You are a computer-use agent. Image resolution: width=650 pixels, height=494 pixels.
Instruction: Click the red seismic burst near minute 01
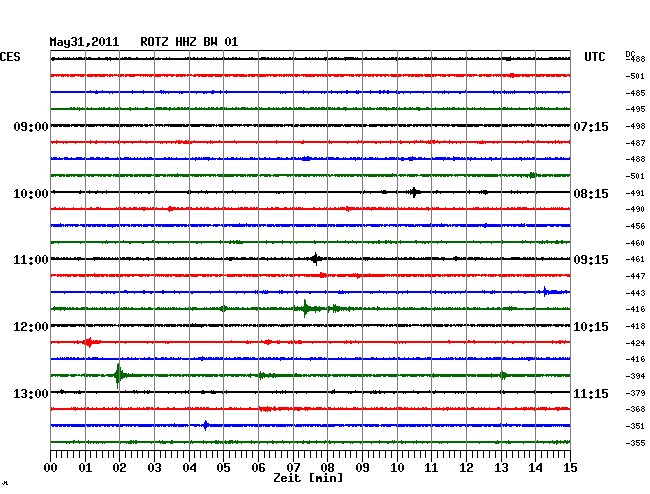(89, 342)
